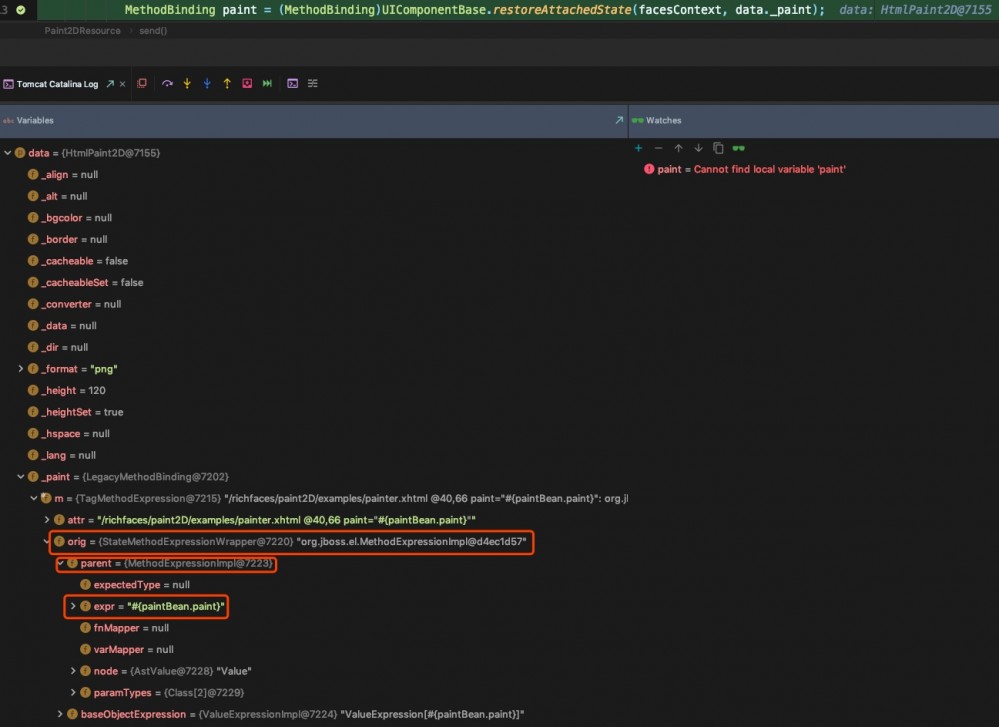Toggle the watches glasses icon

click(x=738, y=148)
